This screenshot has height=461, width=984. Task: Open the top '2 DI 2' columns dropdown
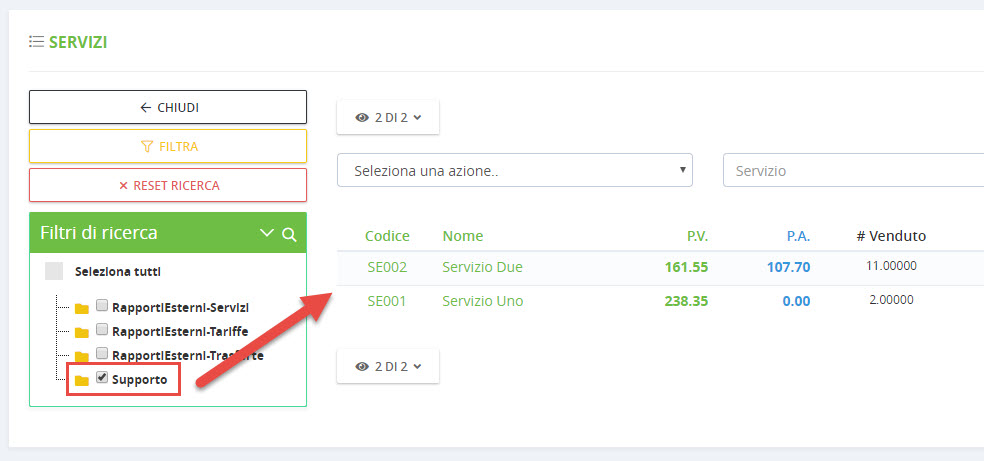point(388,117)
